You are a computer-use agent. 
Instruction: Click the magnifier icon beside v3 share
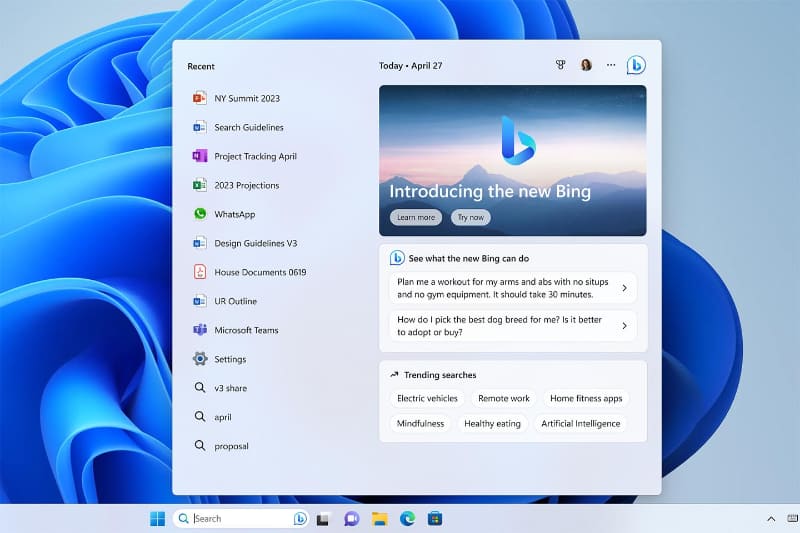tap(199, 388)
